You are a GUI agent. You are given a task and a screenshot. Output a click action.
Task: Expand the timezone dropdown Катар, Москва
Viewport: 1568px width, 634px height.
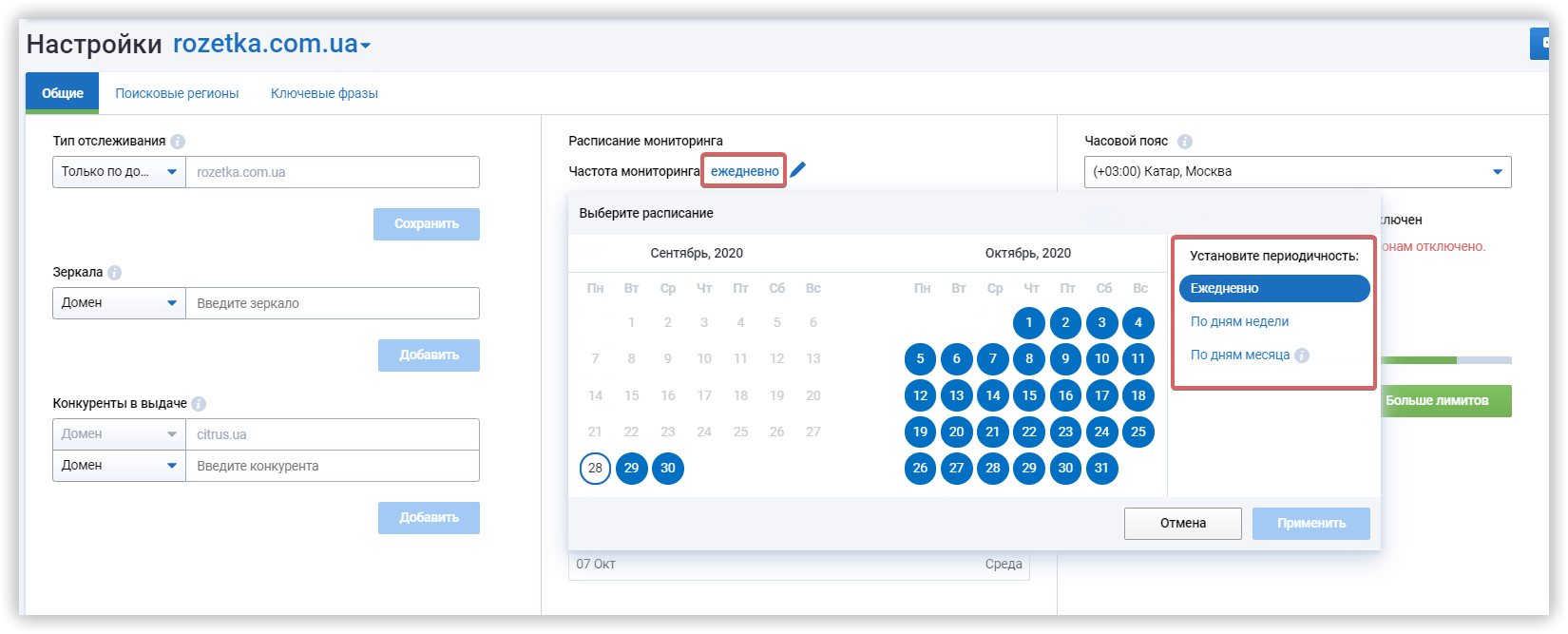(x=1297, y=172)
